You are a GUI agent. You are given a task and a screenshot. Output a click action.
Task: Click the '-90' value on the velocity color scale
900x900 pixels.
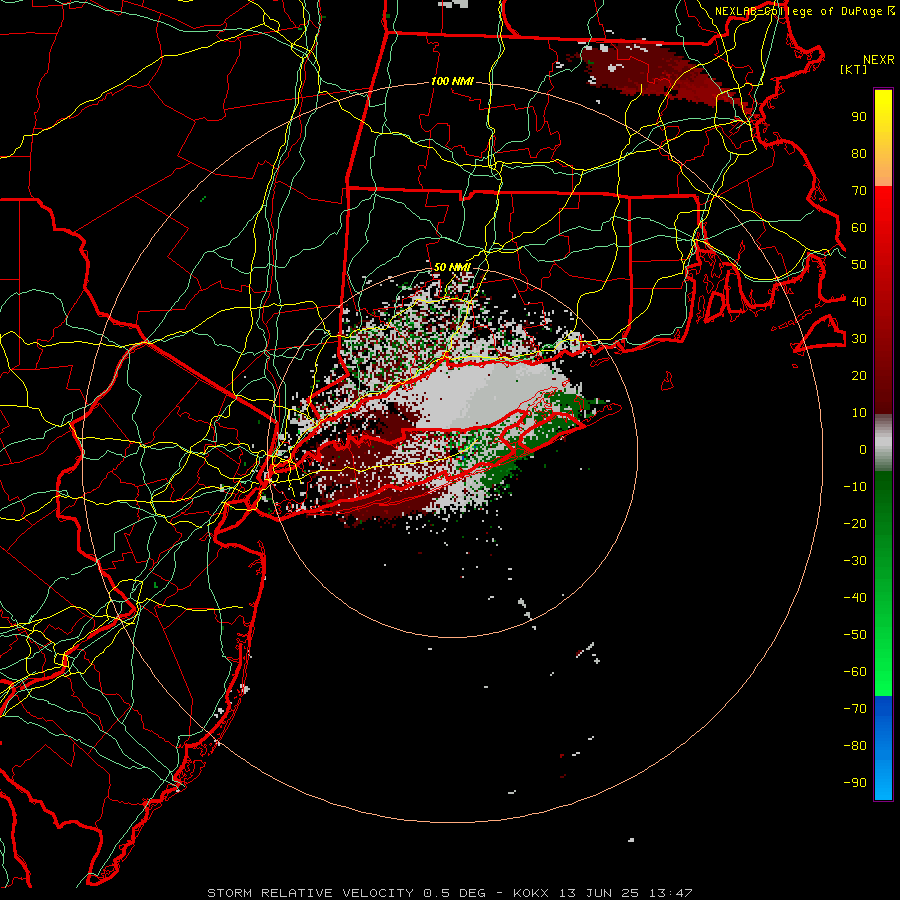[855, 783]
